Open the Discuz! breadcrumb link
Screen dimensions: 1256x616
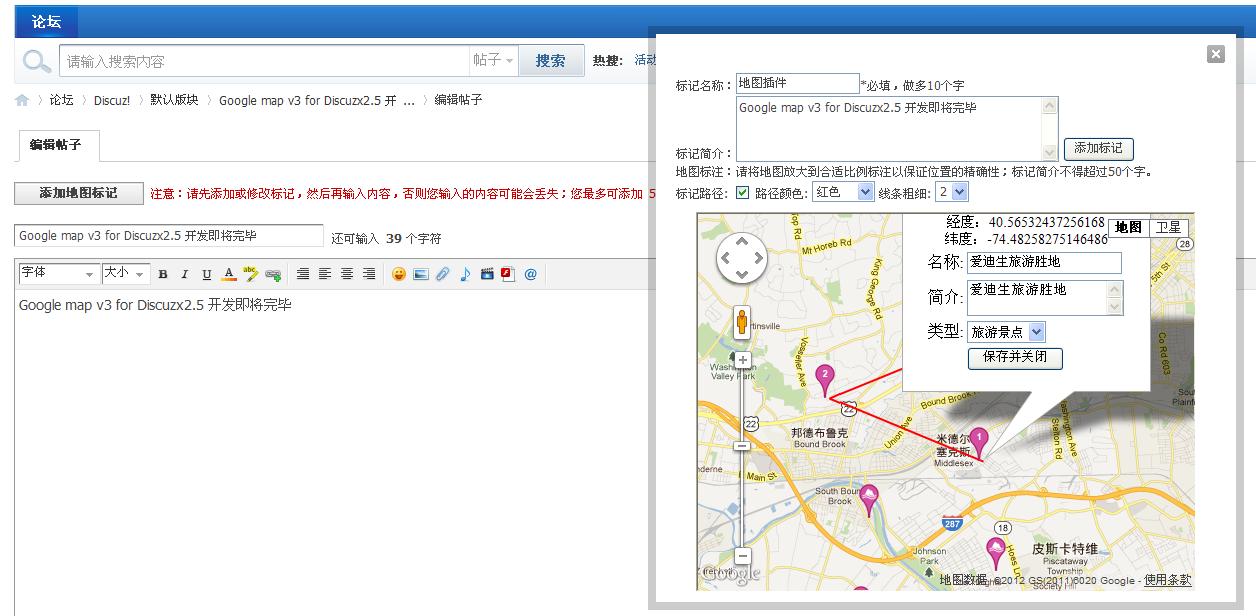[112, 100]
